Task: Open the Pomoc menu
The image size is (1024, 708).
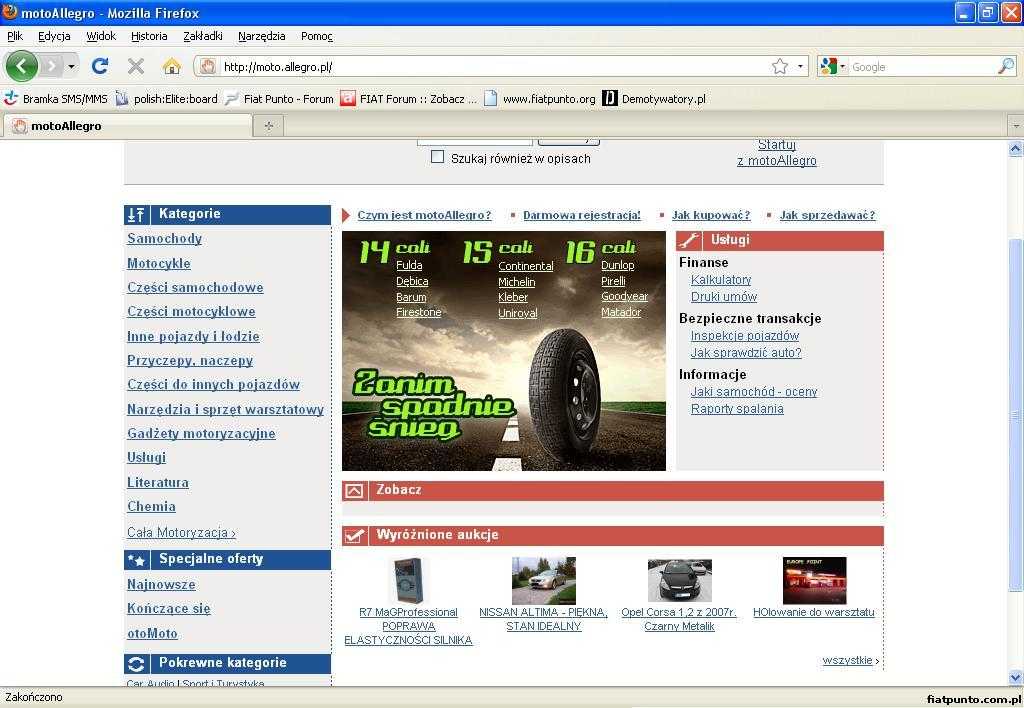Action: coord(317,37)
